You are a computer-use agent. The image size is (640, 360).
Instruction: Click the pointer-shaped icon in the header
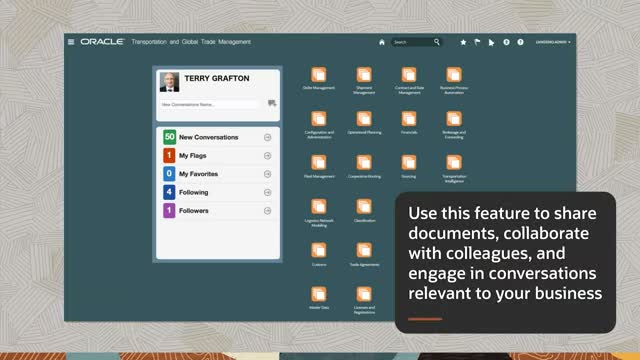(491, 42)
